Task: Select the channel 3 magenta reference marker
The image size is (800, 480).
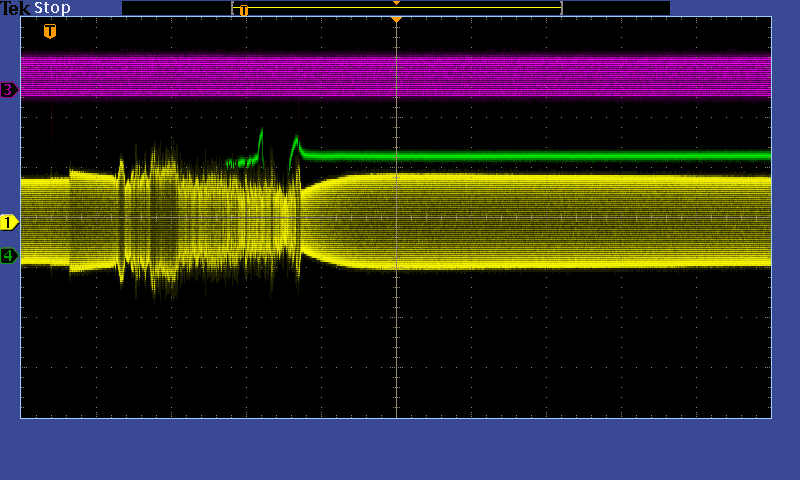Action: (9, 90)
